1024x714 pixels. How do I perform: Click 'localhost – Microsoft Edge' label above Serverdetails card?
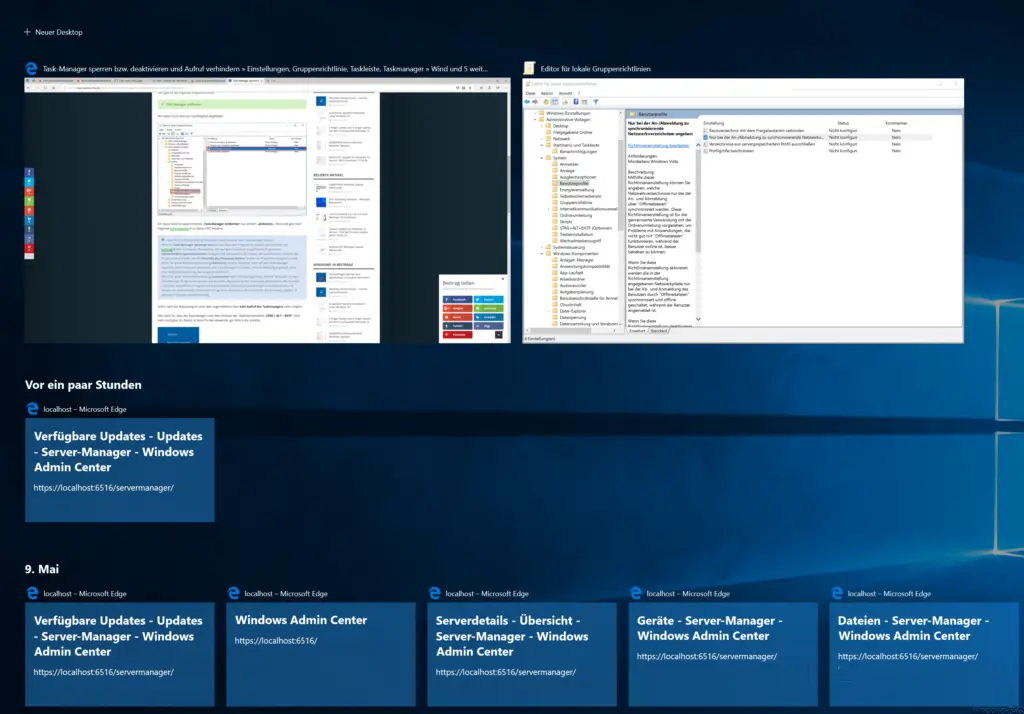[x=487, y=594]
